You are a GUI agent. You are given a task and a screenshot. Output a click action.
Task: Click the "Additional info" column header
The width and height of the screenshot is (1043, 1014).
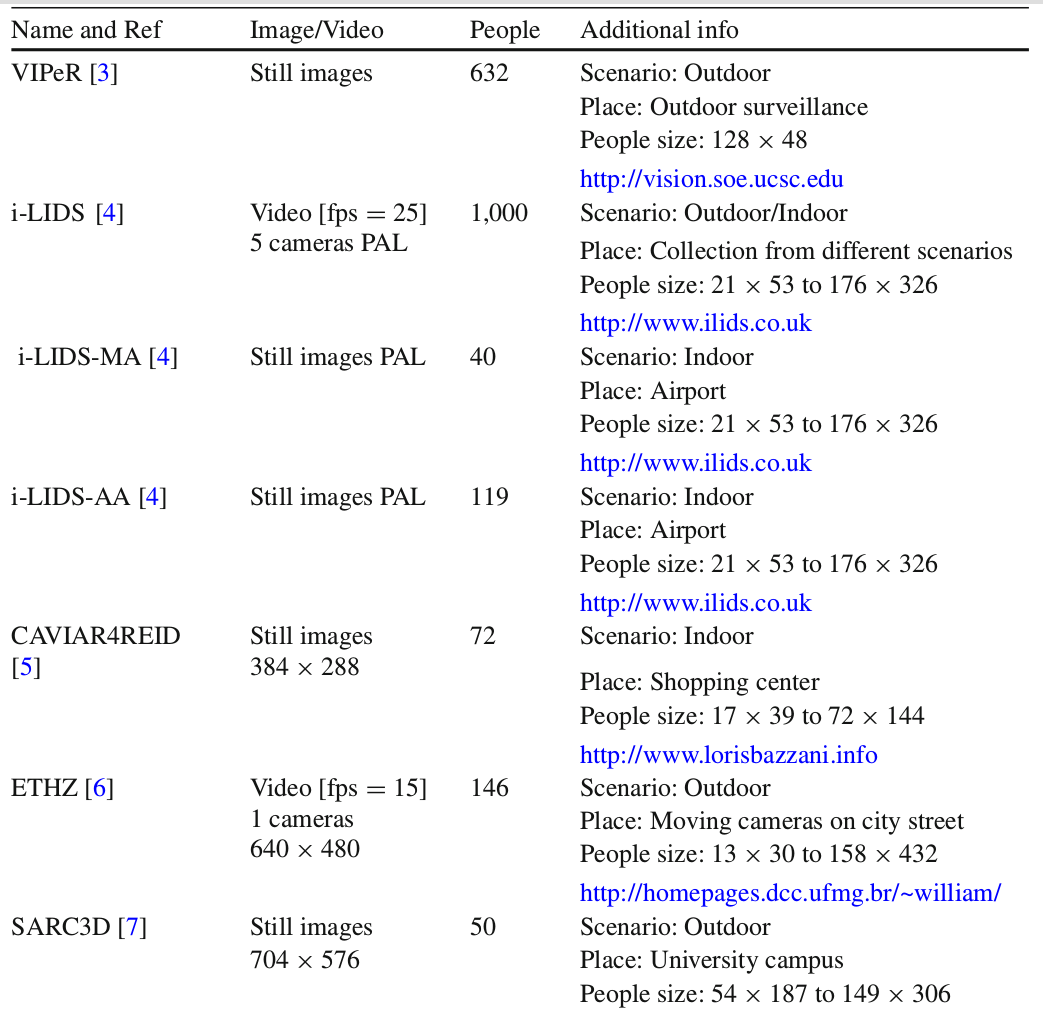659,30
